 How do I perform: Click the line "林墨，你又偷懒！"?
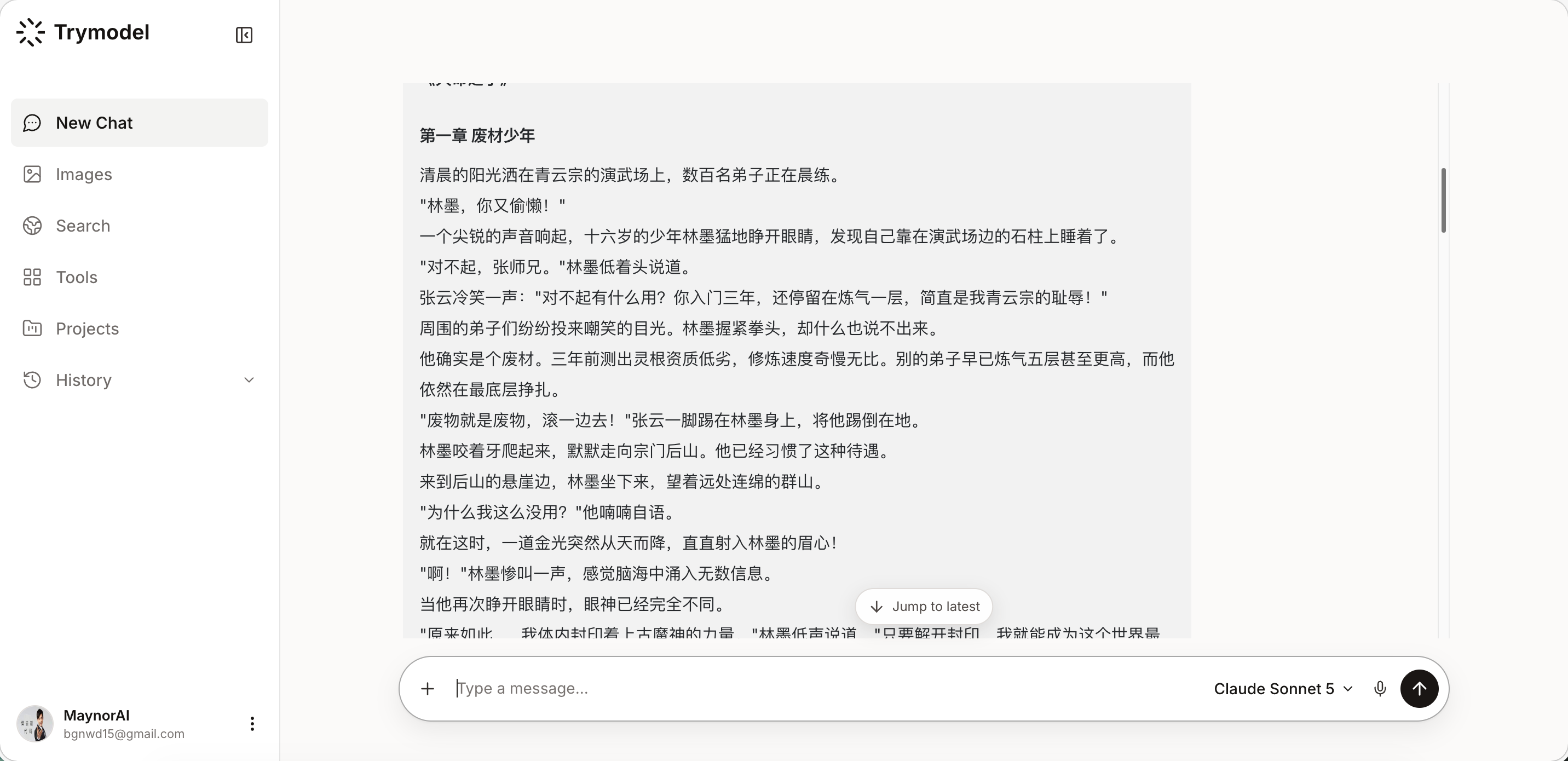tap(492, 206)
